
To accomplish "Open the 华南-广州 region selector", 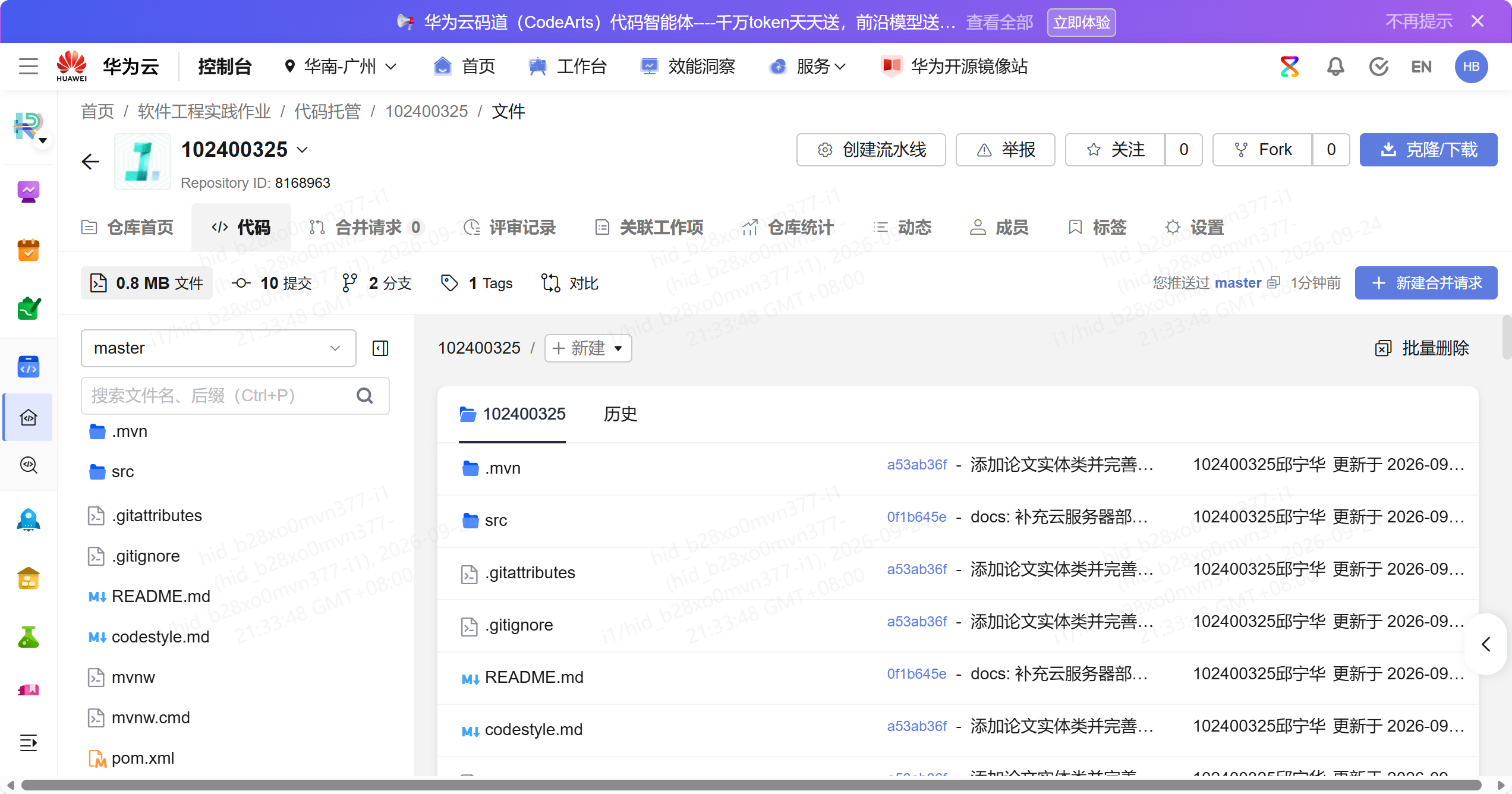I will pos(340,67).
